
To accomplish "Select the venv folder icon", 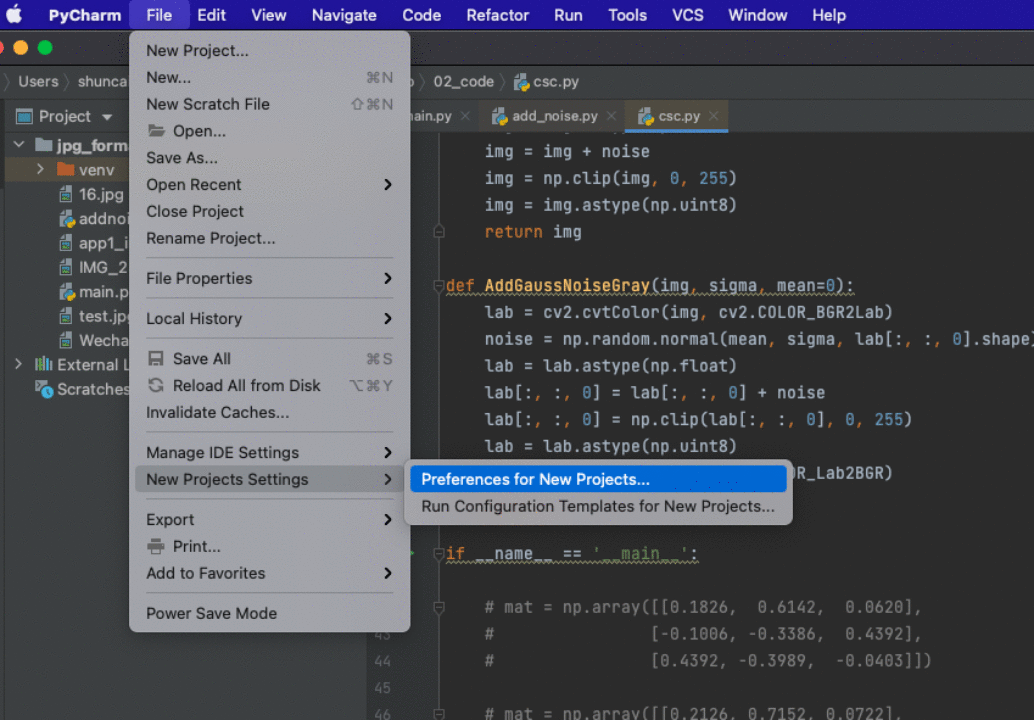I will tap(65, 169).
